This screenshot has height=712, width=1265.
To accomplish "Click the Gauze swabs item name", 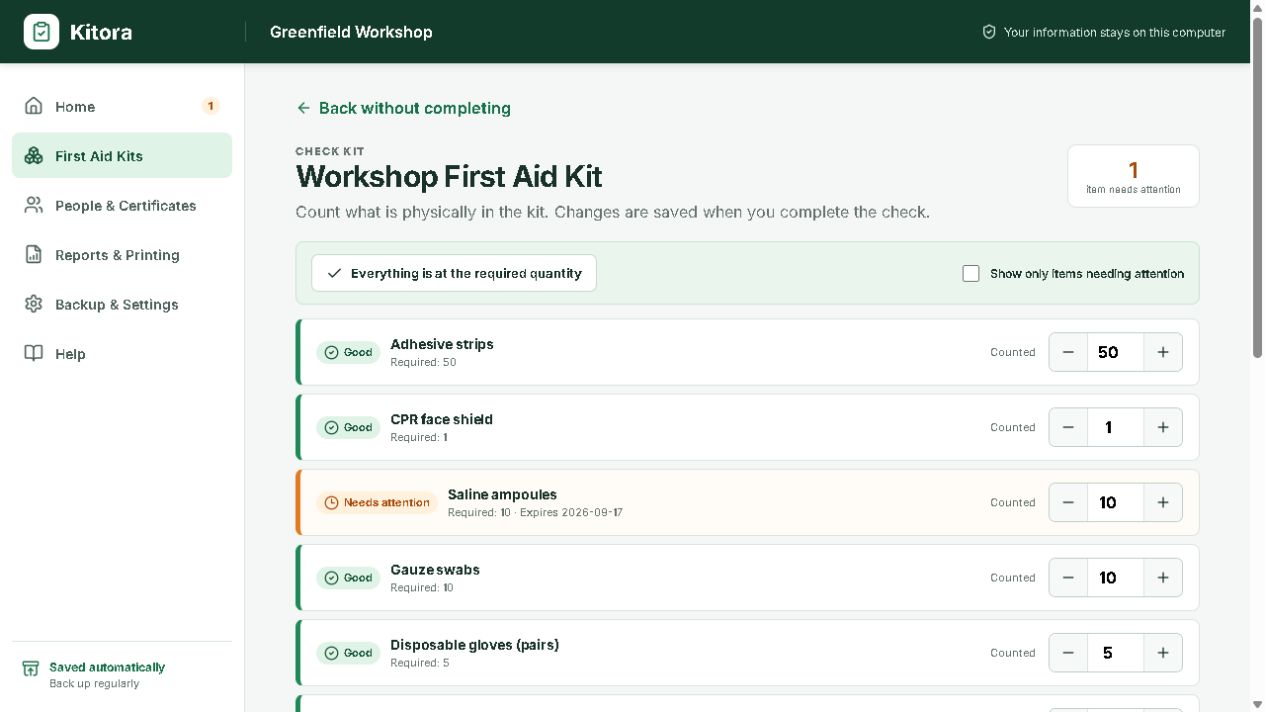I will [x=435, y=569].
